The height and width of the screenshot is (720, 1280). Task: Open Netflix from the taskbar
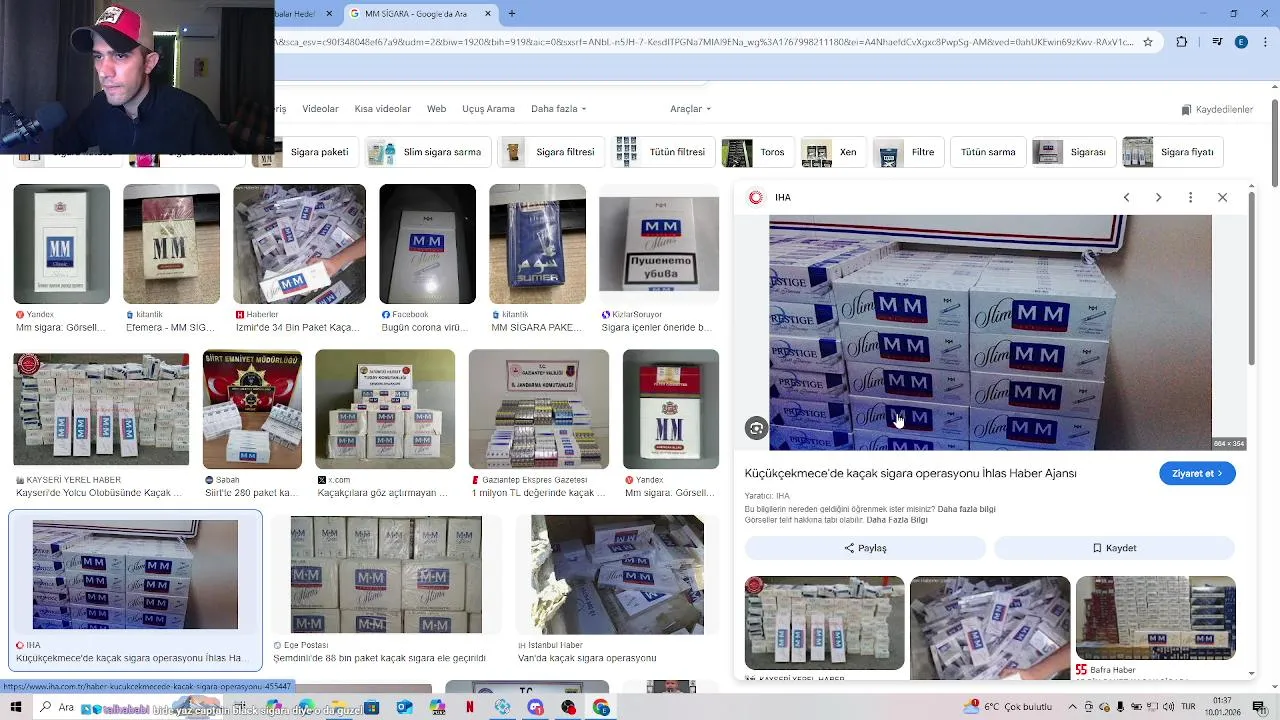[470, 707]
